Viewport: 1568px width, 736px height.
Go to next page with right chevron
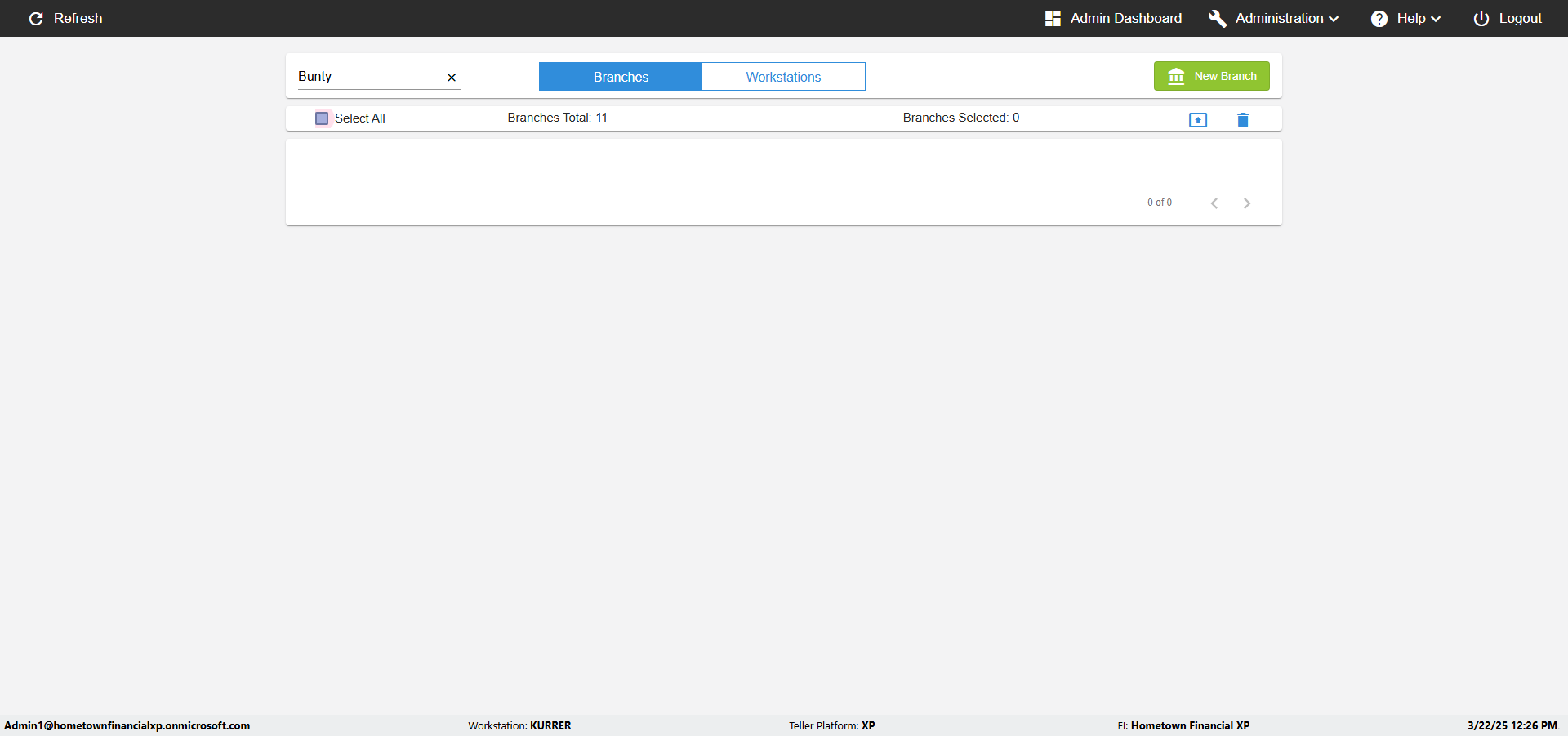(1247, 203)
